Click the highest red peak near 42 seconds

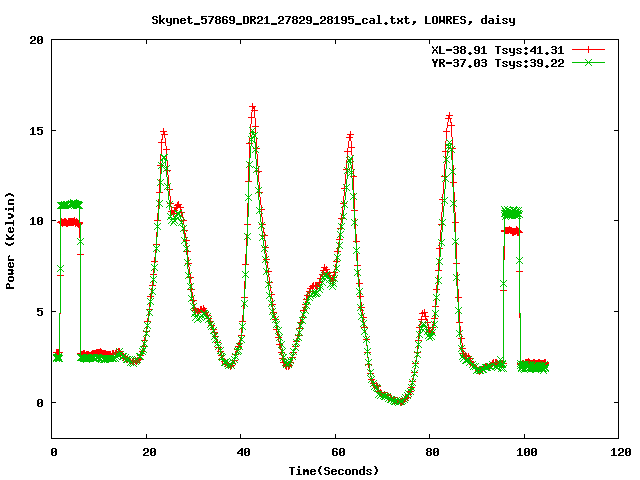pyautogui.click(x=253, y=107)
